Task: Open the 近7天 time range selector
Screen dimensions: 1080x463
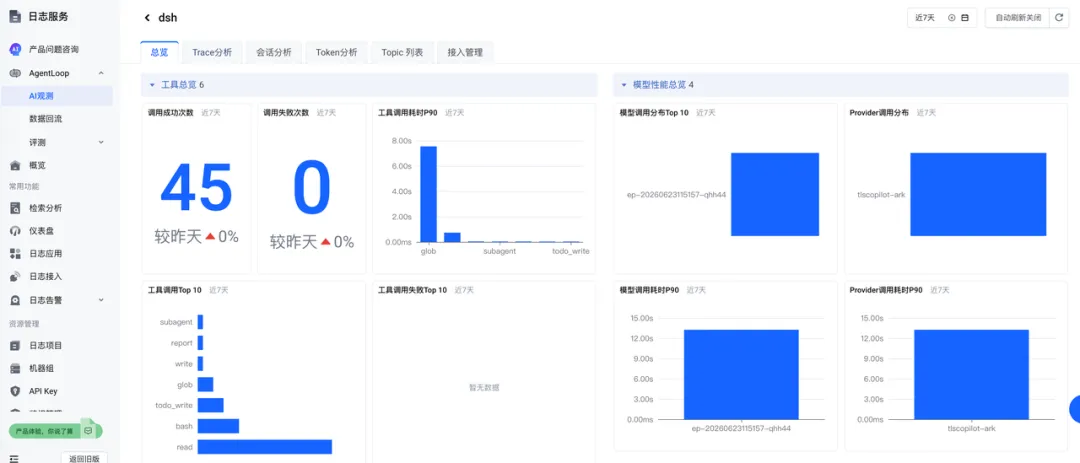Action: pos(942,18)
